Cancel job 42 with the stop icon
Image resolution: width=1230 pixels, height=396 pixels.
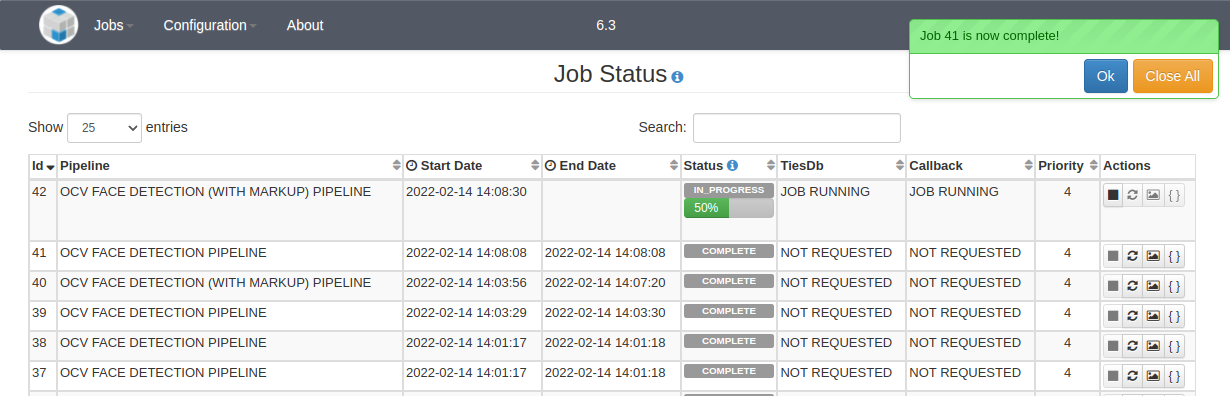(x=1113, y=195)
